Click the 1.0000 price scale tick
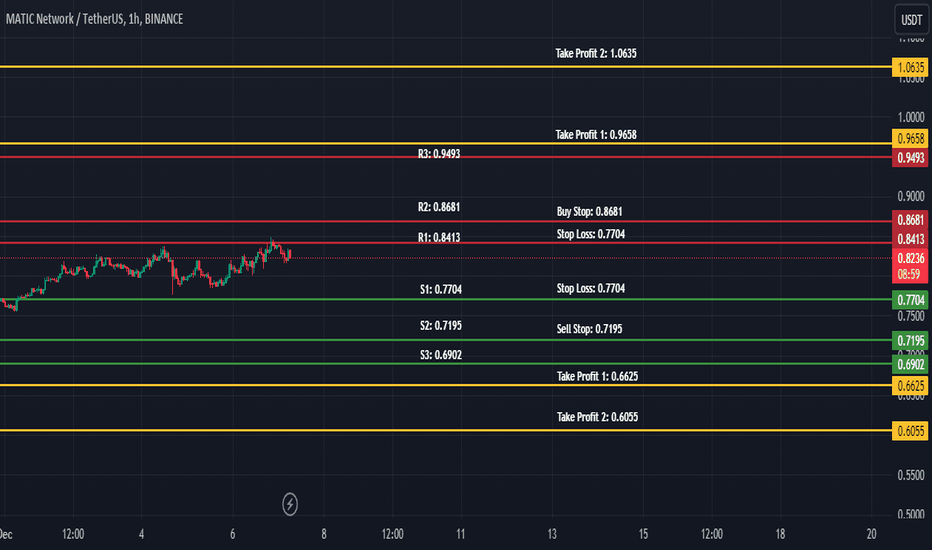932x550 pixels. [911, 117]
